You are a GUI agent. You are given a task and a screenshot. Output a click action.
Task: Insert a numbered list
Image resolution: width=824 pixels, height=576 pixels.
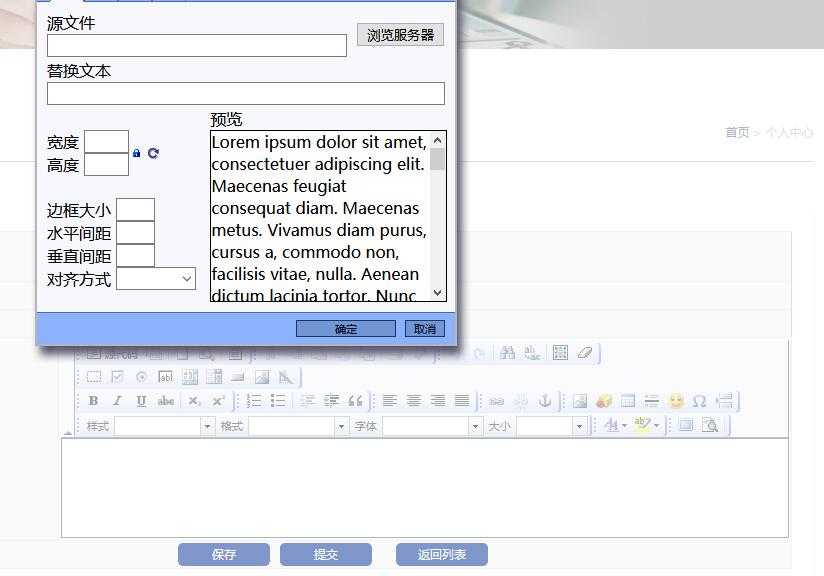[x=254, y=401]
